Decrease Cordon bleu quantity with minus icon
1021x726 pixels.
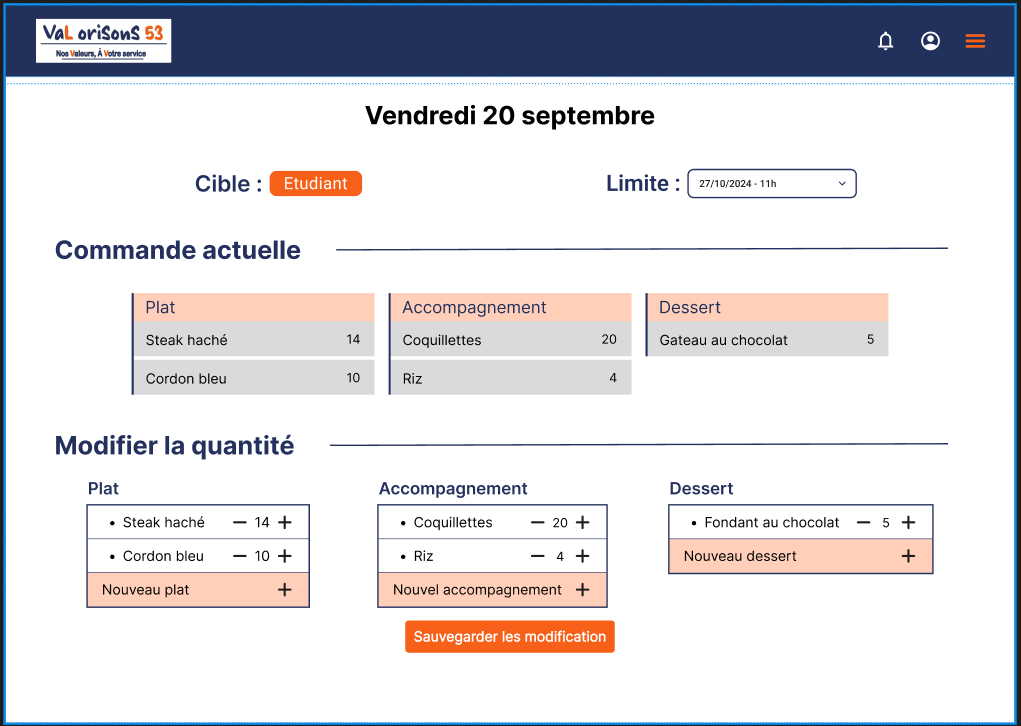(x=240, y=556)
